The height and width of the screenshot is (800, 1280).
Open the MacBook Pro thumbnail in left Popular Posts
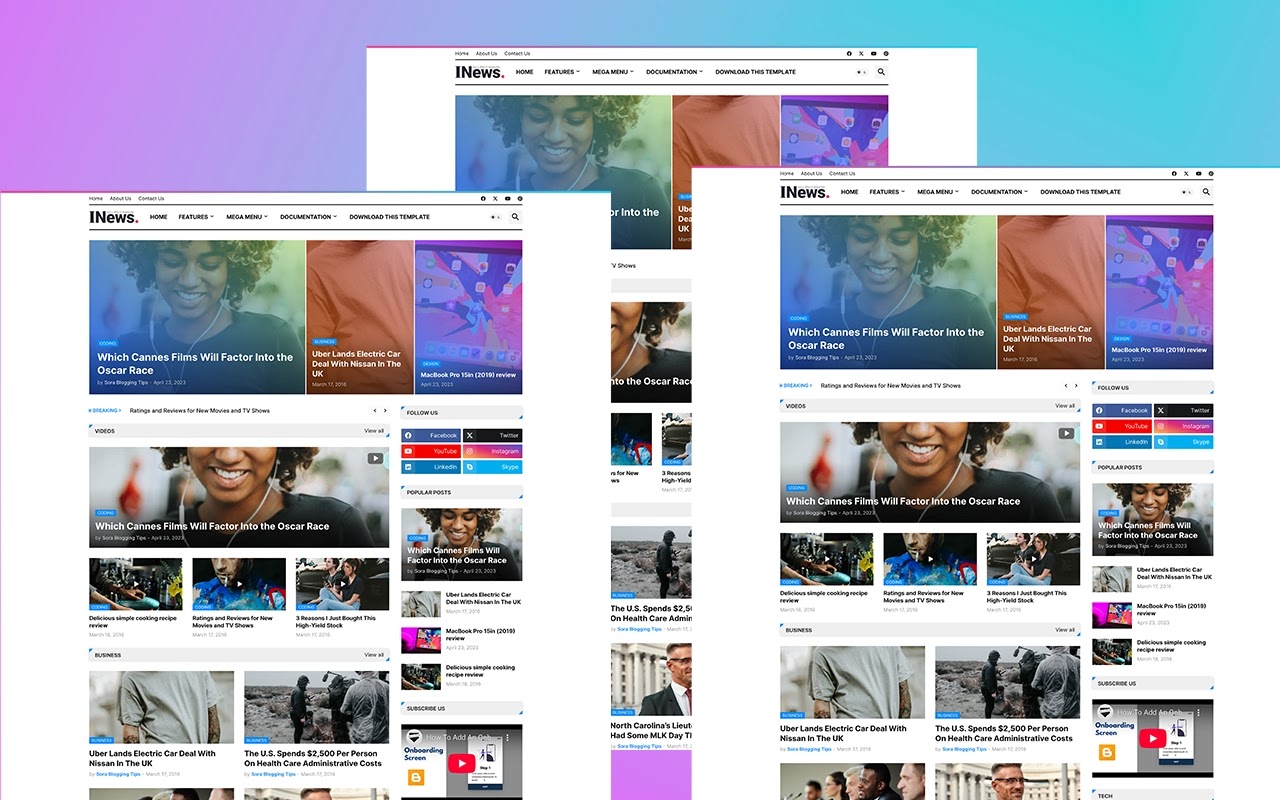(x=421, y=640)
